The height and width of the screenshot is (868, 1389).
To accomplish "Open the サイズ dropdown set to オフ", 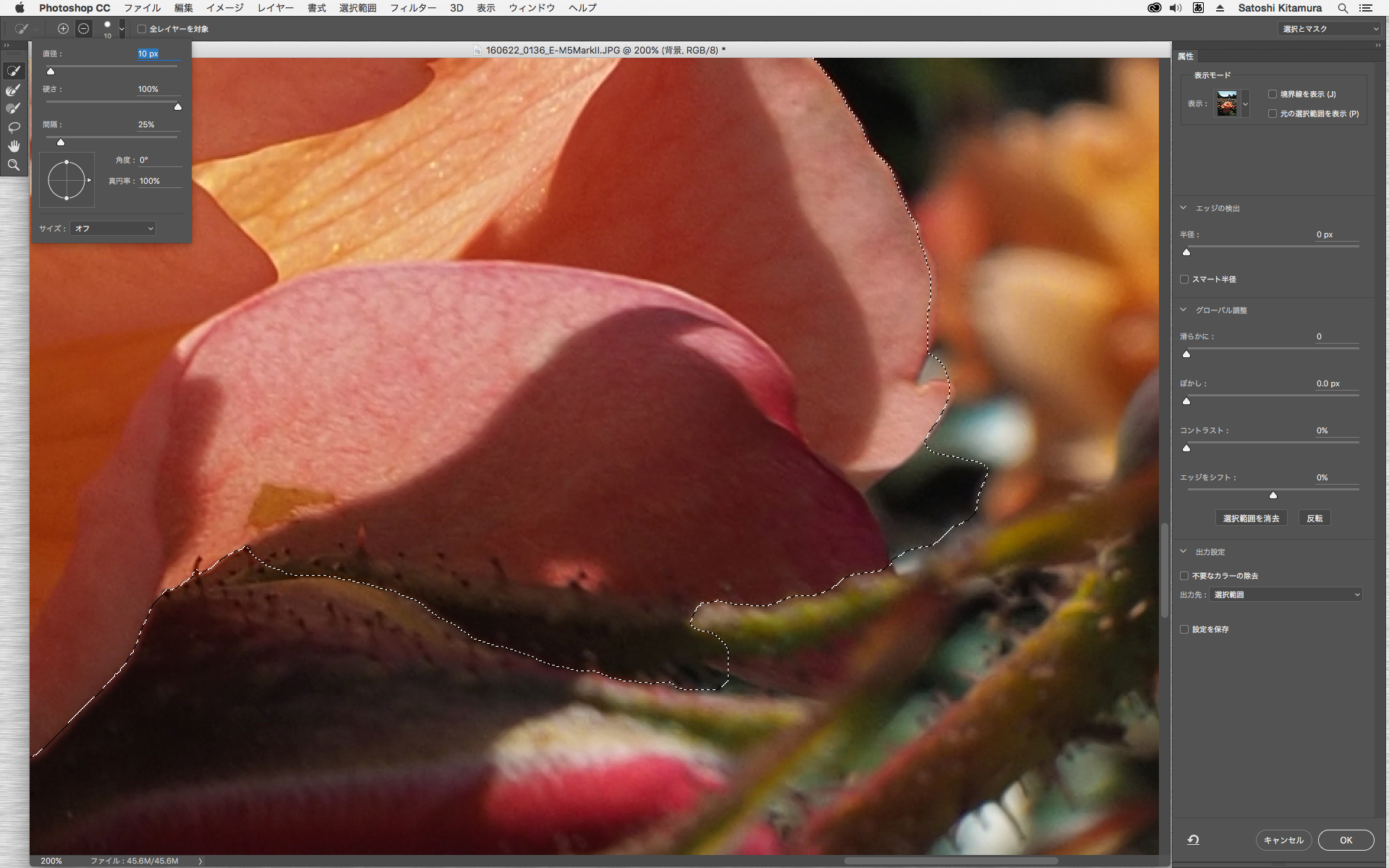I will click(x=114, y=229).
